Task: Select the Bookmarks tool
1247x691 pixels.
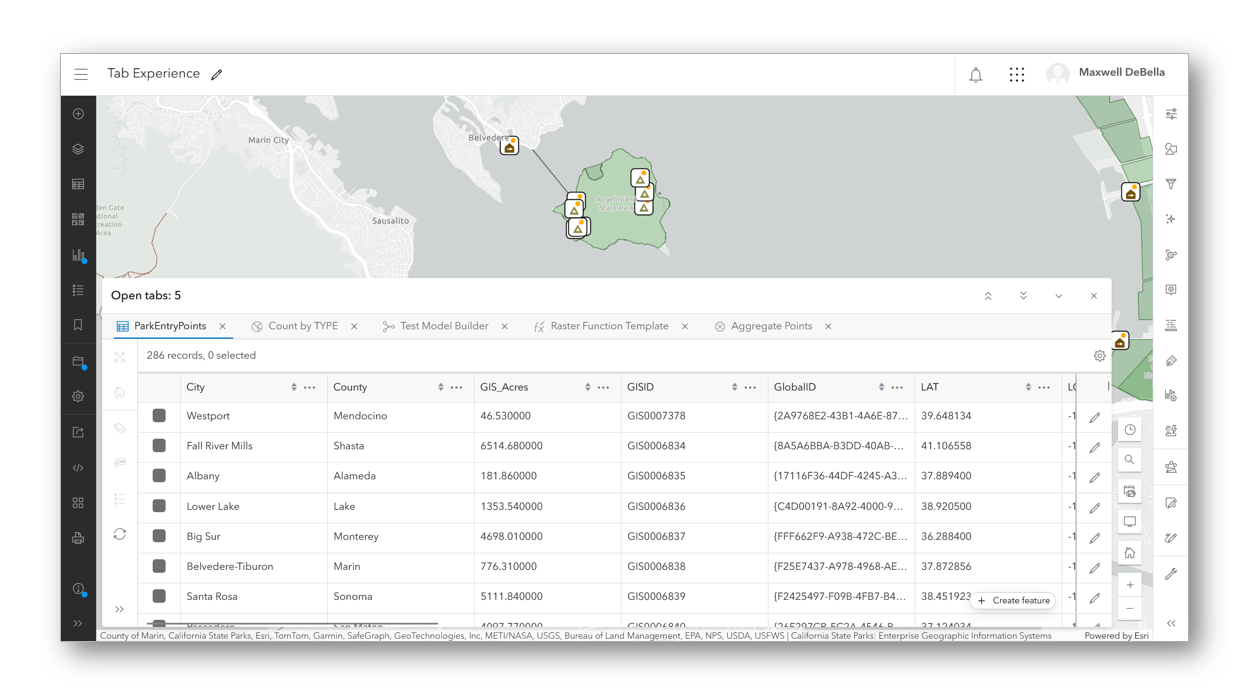Action: [78, 325]
